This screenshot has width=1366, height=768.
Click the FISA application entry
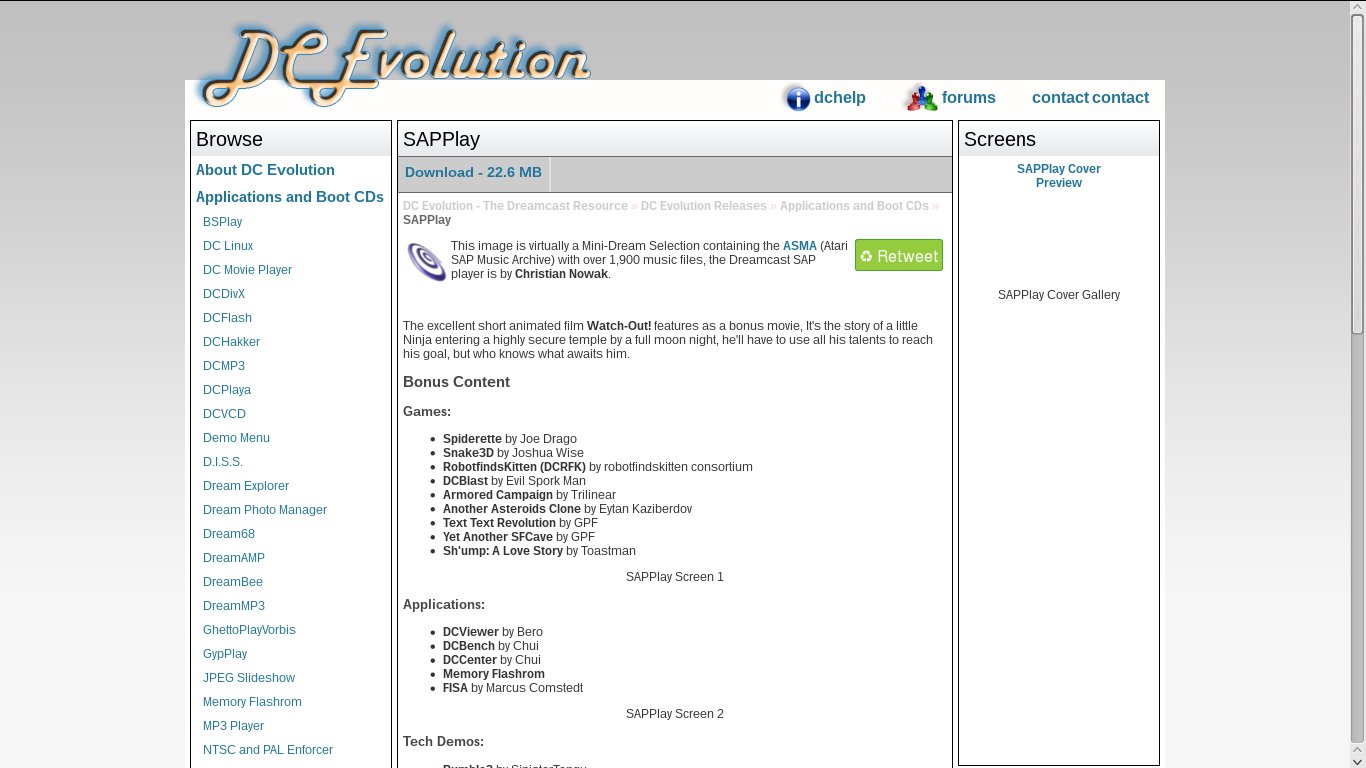tap(513, 688)
